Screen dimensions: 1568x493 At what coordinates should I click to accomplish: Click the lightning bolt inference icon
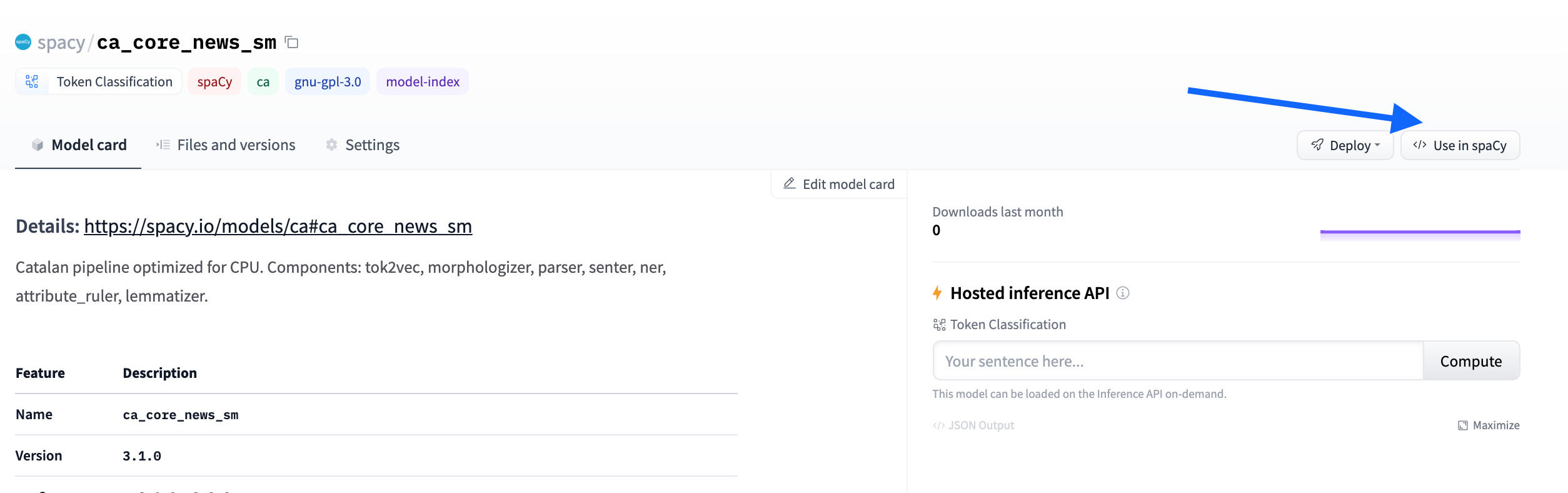[x=937, y=293]
